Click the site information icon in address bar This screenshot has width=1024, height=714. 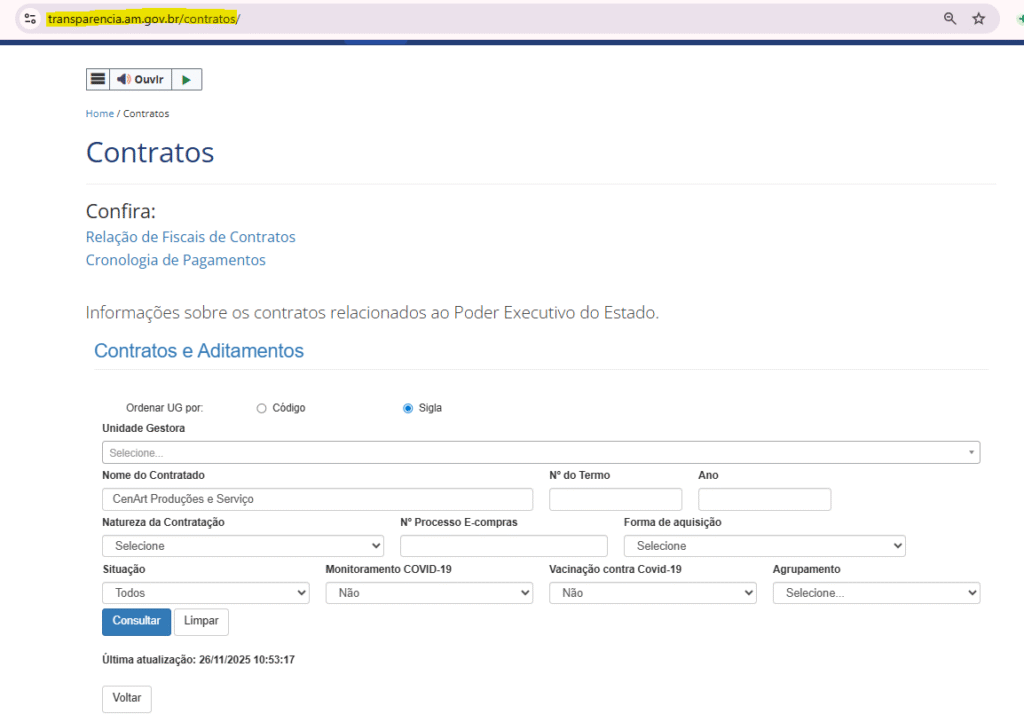(30, 19)
